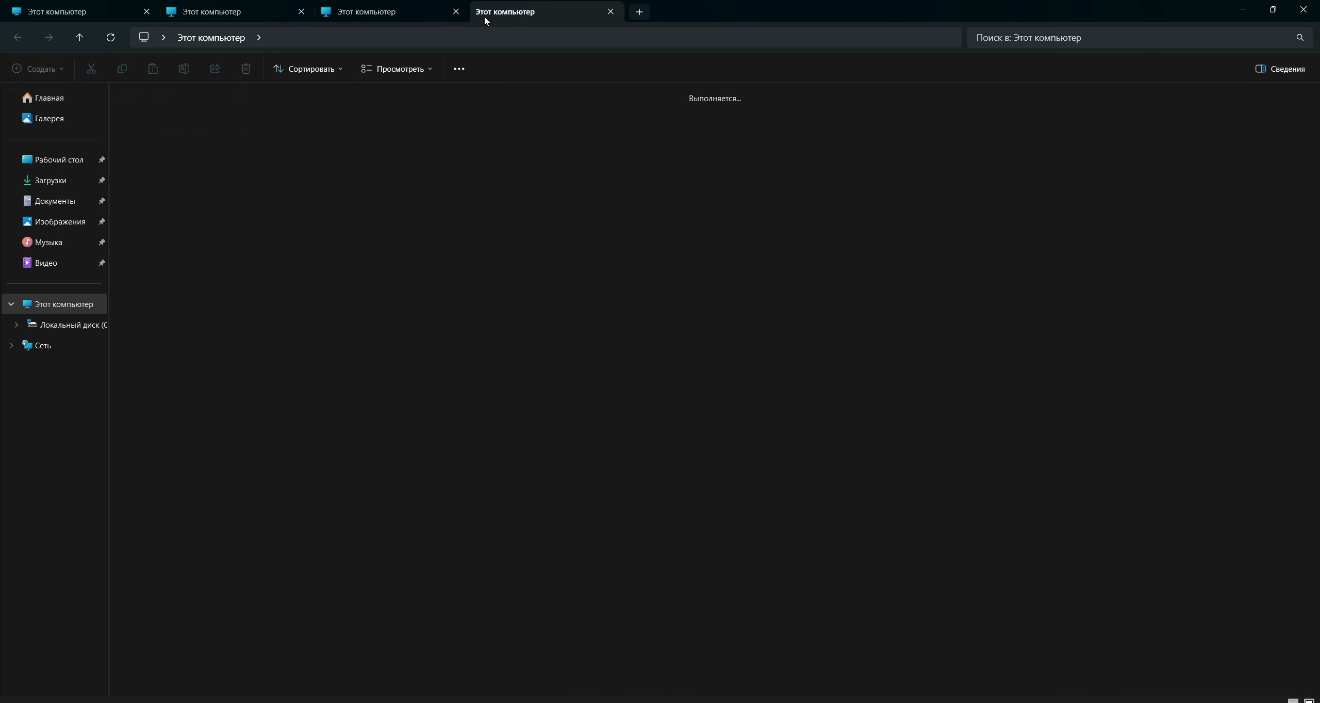Open the Сортировать dropdown
Screen dimensions: 1320x703
click(308, 69)
